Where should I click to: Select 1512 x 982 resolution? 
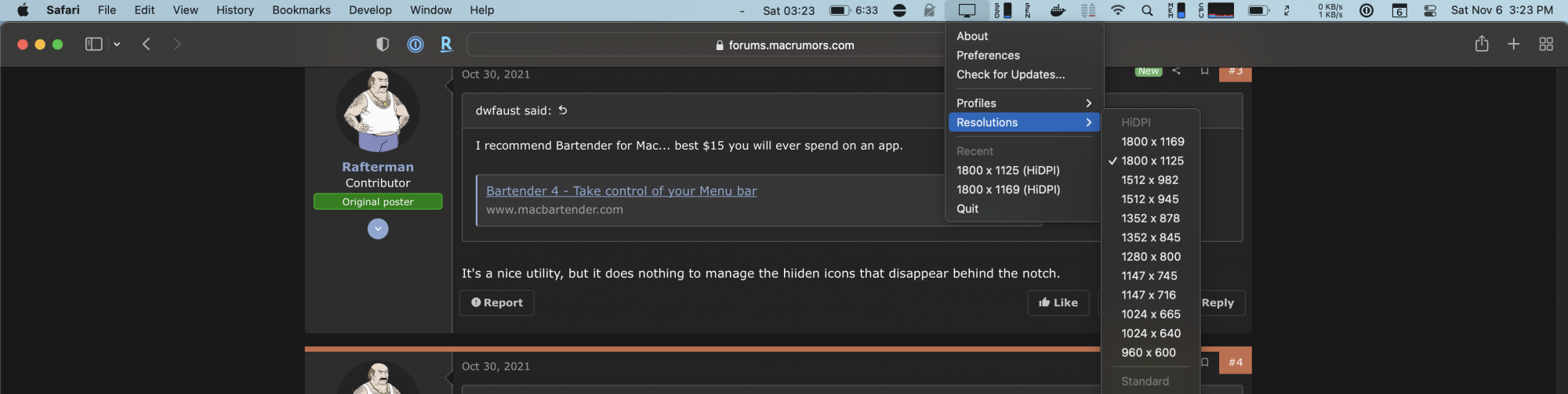click(1151, 180)
